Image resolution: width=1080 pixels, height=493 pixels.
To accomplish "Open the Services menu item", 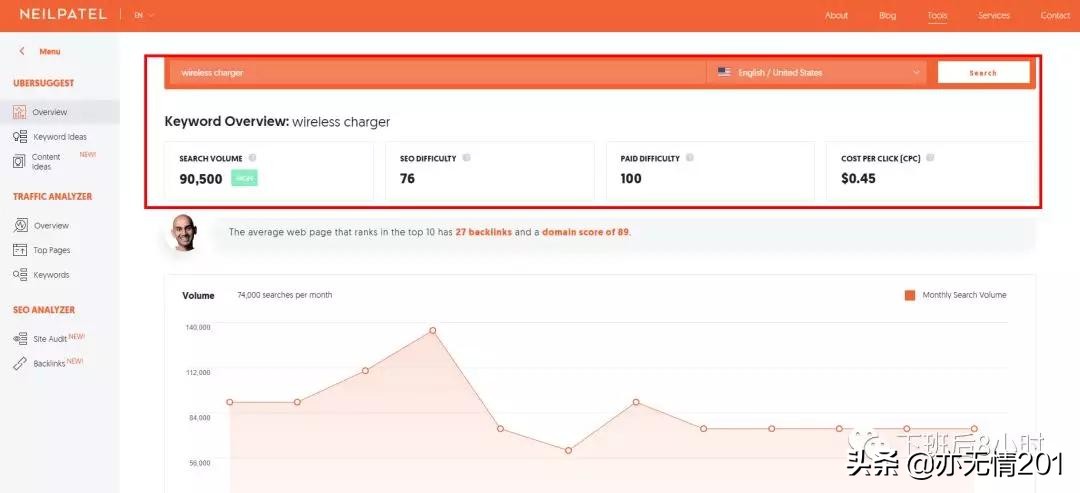I will click(x=993, y=15).
